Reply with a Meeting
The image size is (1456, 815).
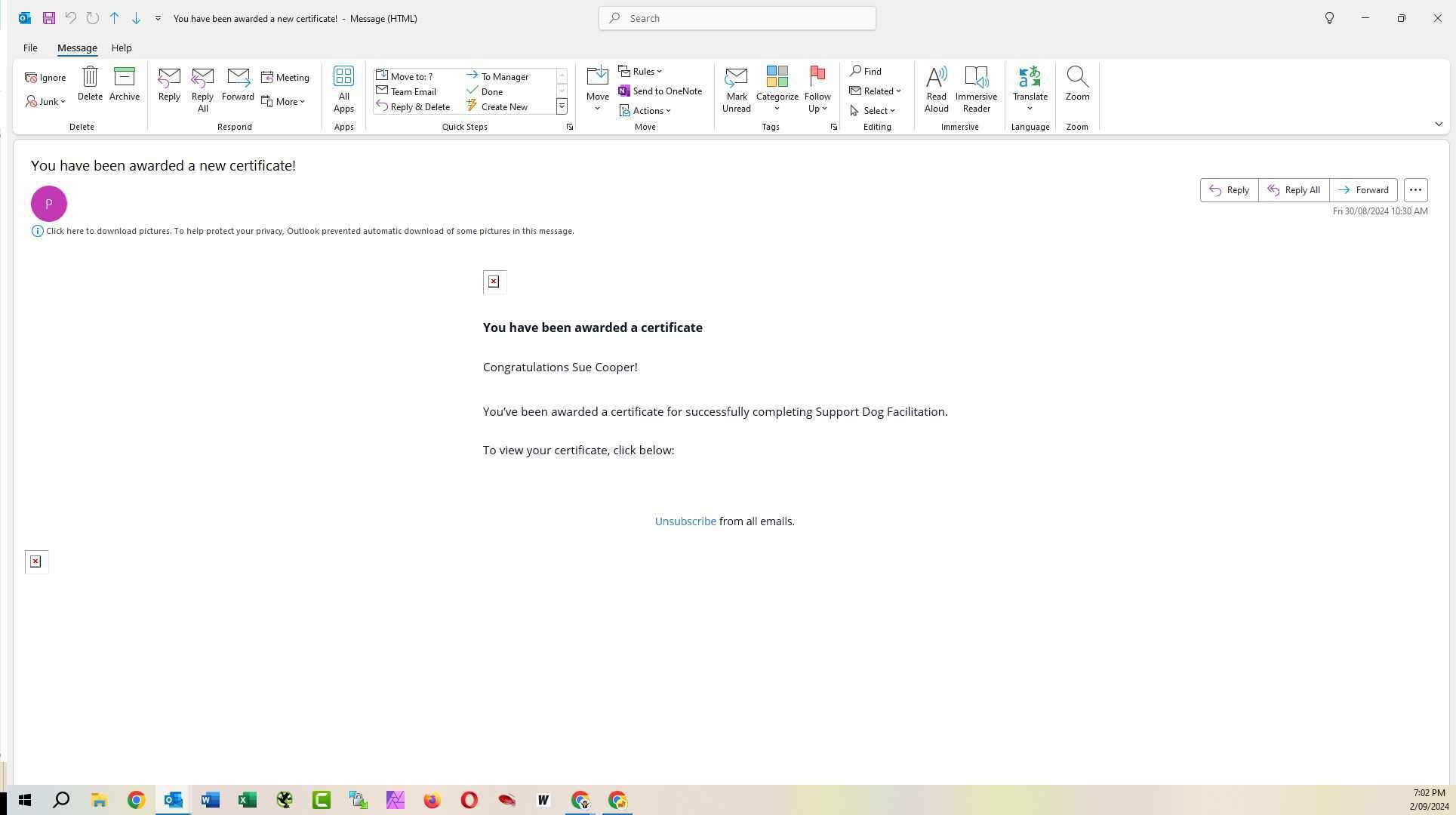tap(285, 78)
